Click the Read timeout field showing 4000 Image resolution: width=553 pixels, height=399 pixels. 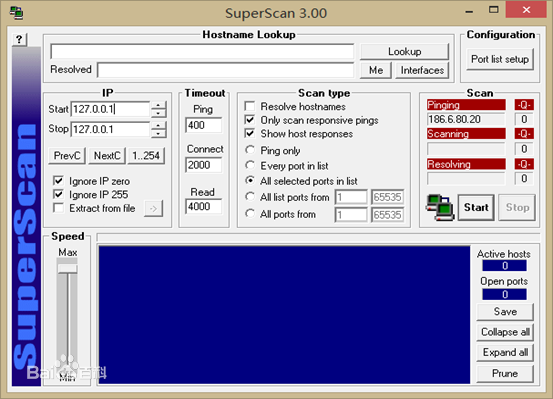203,207
